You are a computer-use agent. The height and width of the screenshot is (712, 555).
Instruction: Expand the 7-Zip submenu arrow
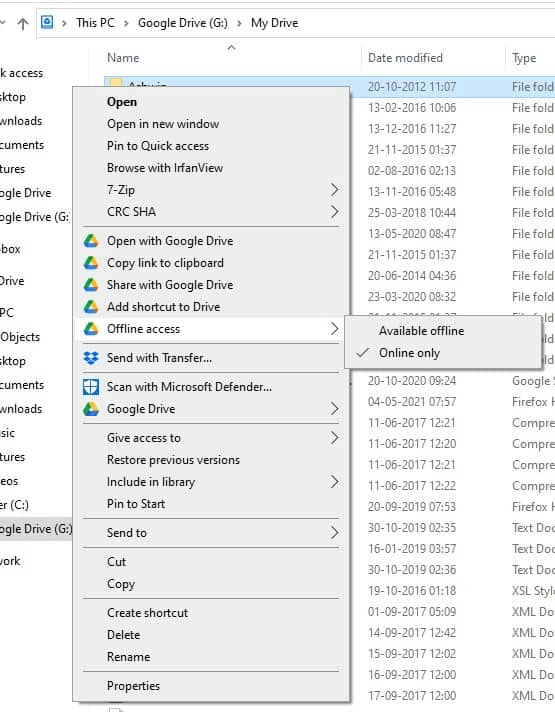(x=334, y=190)
